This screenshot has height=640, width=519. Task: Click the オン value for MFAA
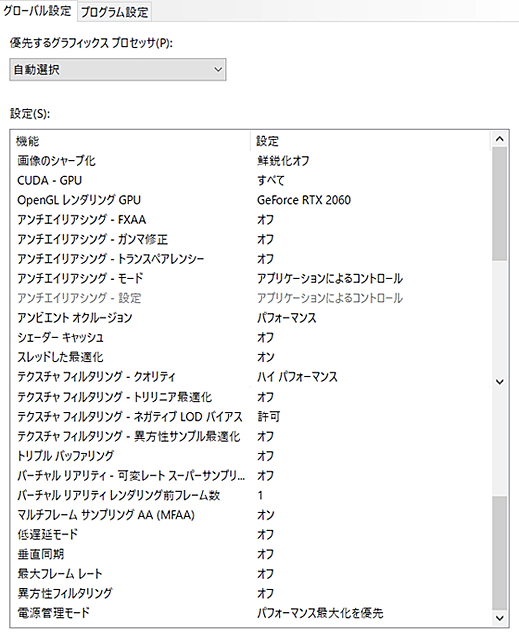pyautogui.click(x=266, y=515)
